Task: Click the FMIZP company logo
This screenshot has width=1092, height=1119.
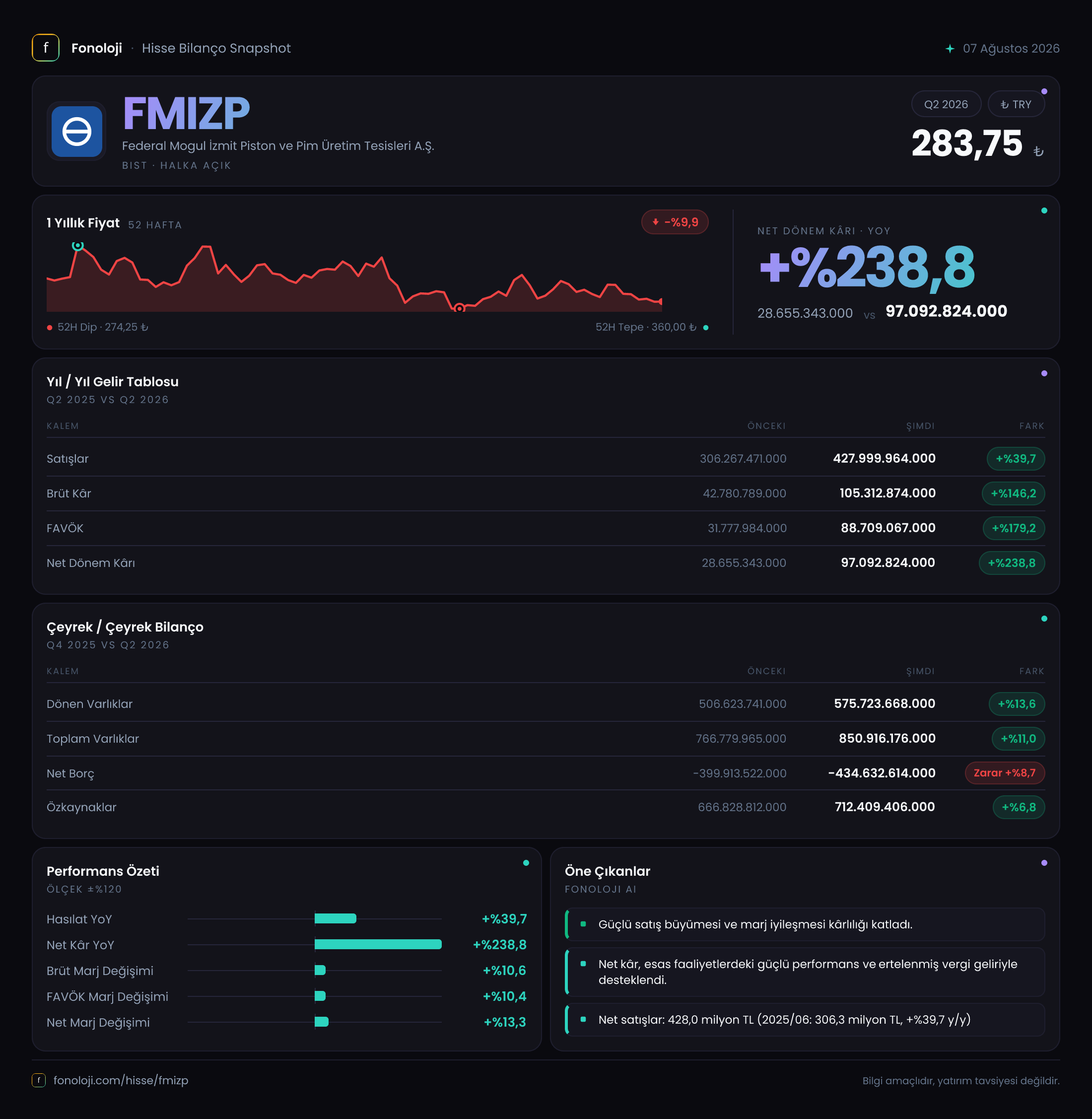Action: 77,132
